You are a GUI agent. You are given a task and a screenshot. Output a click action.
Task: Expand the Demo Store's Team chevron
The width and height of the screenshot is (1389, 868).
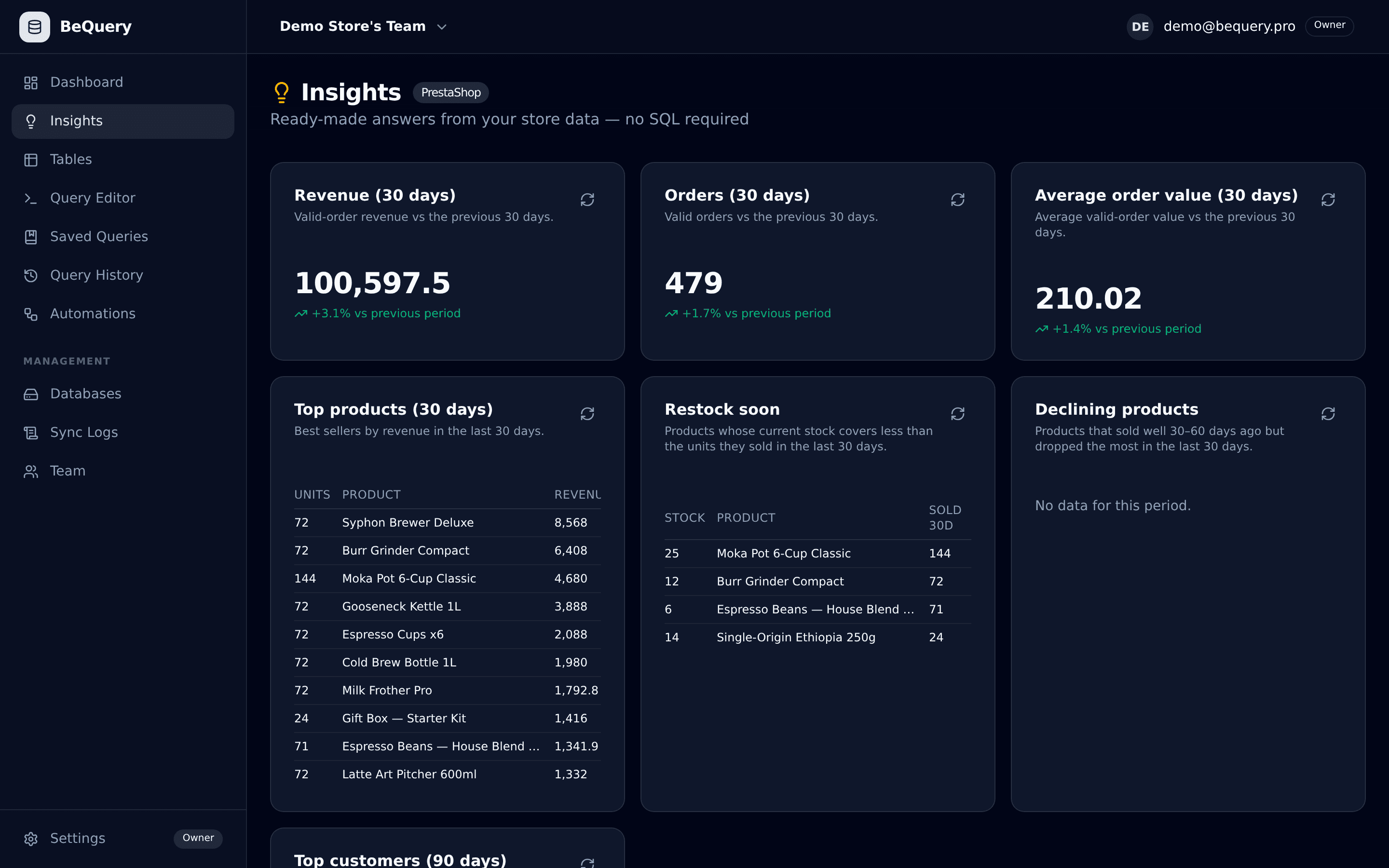[x=441, y=27]
